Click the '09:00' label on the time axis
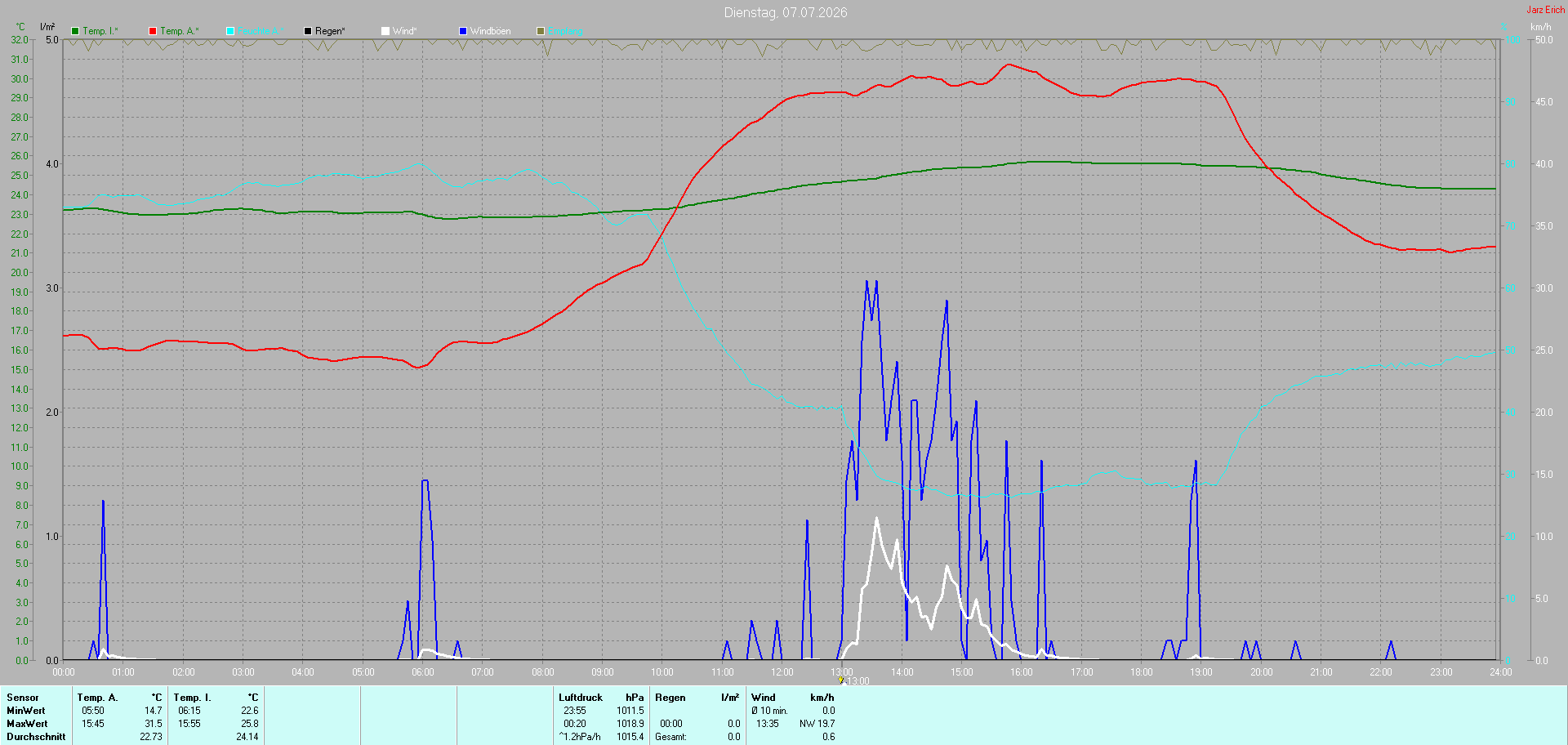1568x745 pixels. 603,672
